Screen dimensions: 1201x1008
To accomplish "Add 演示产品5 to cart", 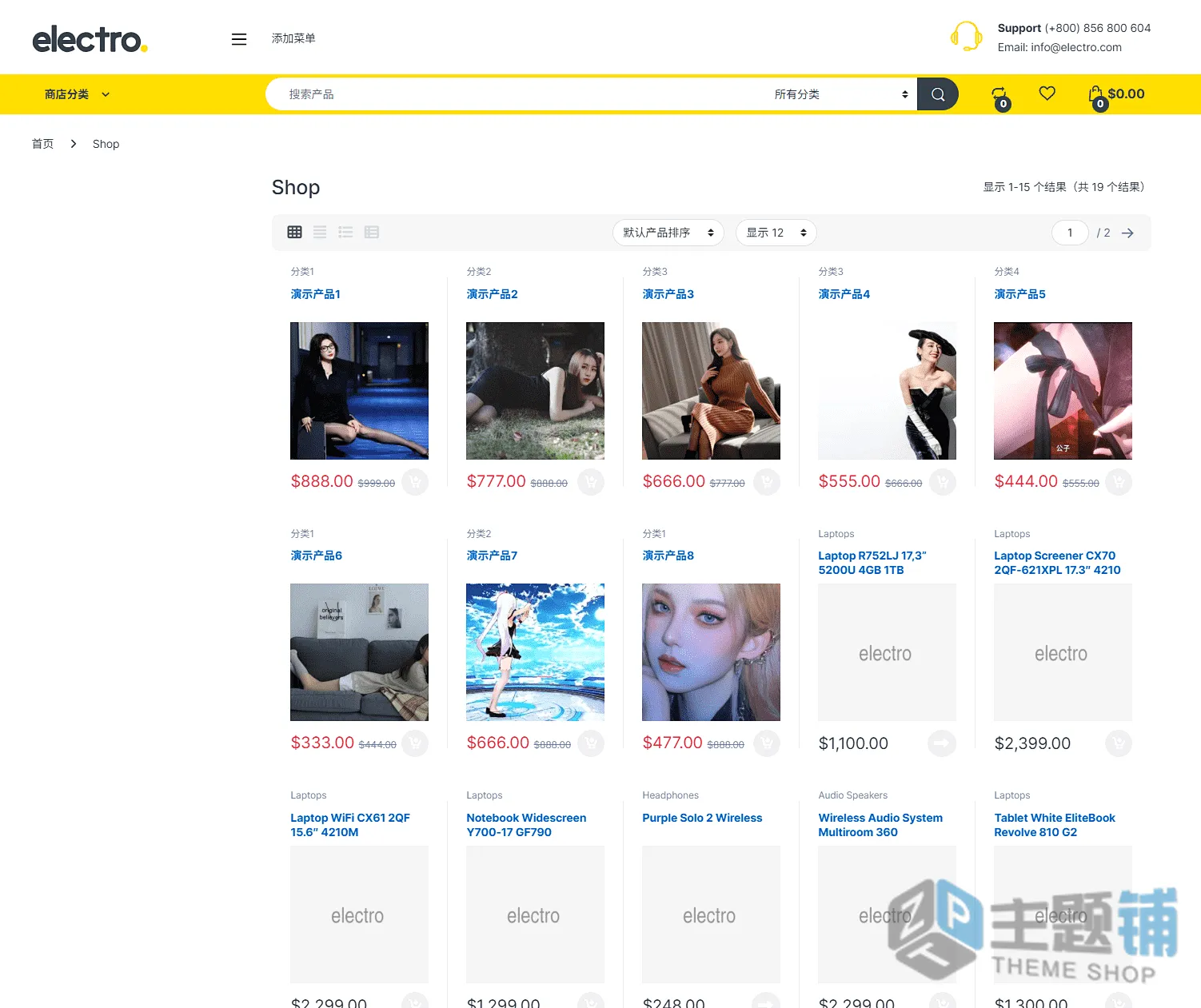I will [1119, 482].
